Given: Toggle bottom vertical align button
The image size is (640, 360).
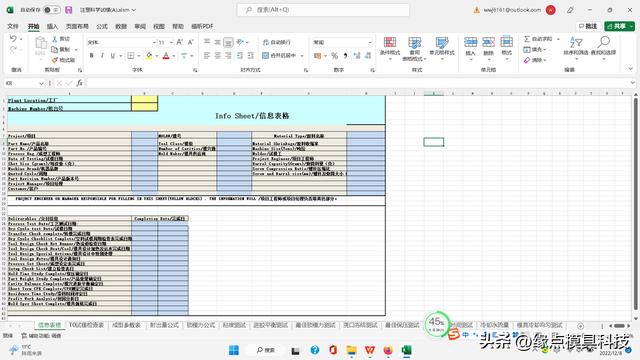Looking at the screenshot, I should pyautogui.click(x=228, y=42).
